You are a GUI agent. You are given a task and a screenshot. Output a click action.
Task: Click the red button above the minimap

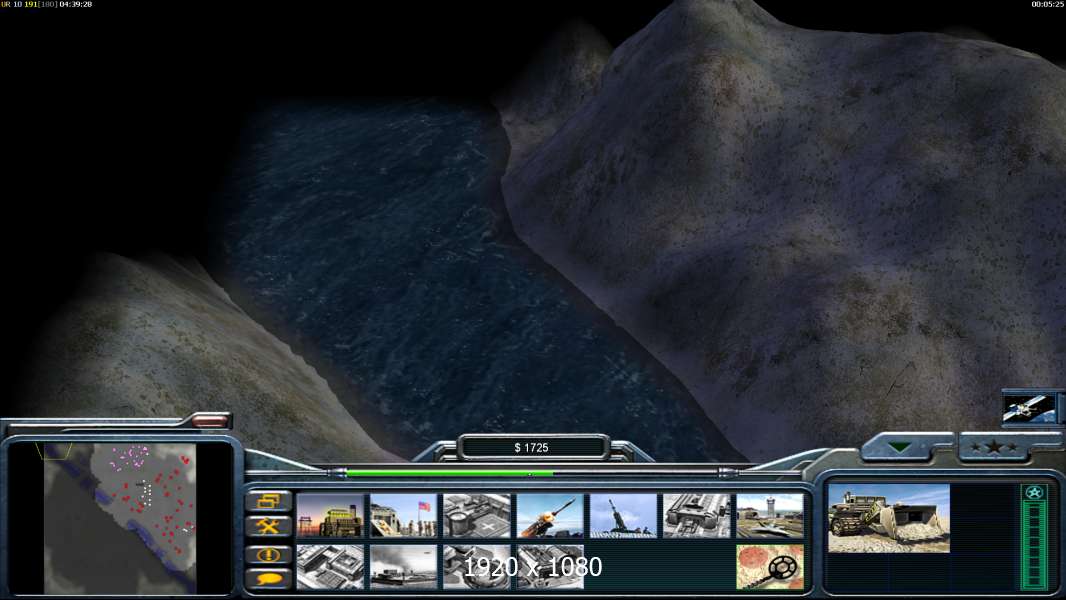(209, 421)
